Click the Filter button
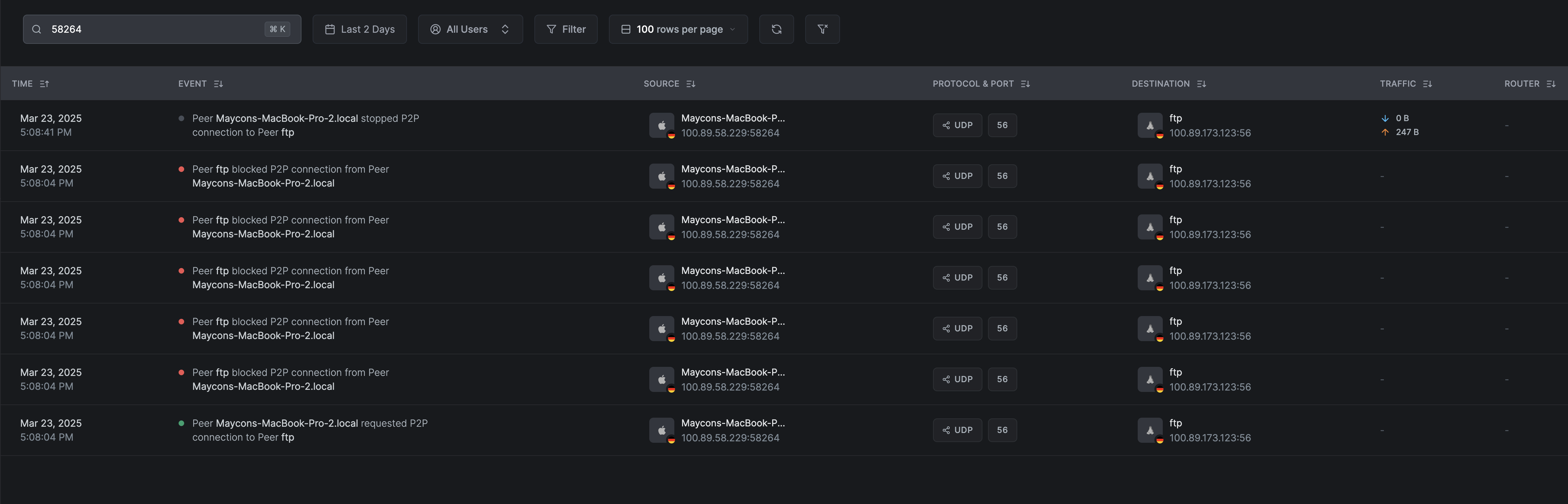 (565, 29)
